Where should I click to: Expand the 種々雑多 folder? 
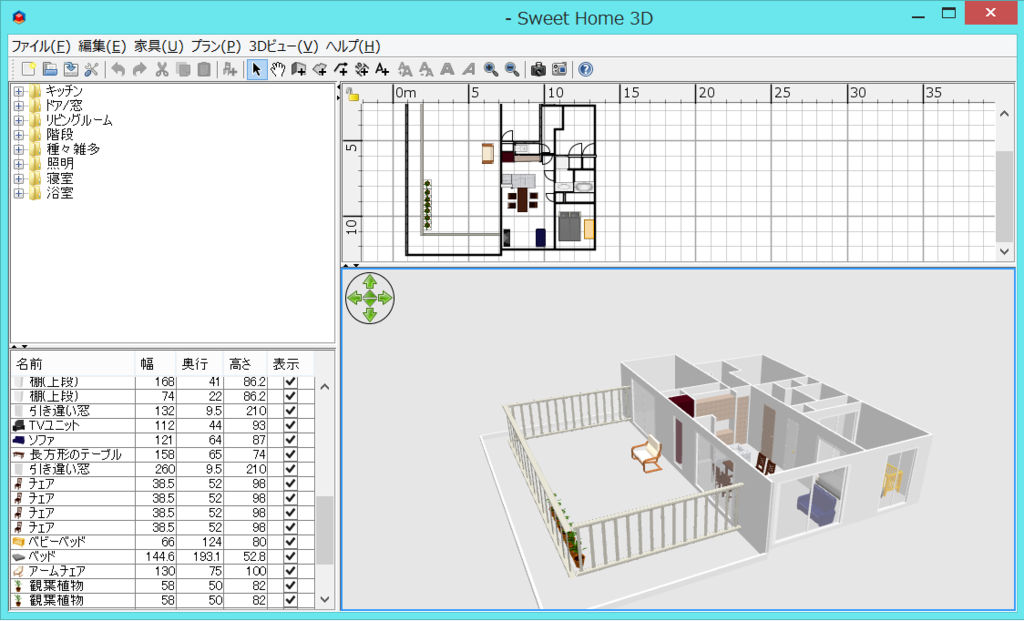pos(19,149)
